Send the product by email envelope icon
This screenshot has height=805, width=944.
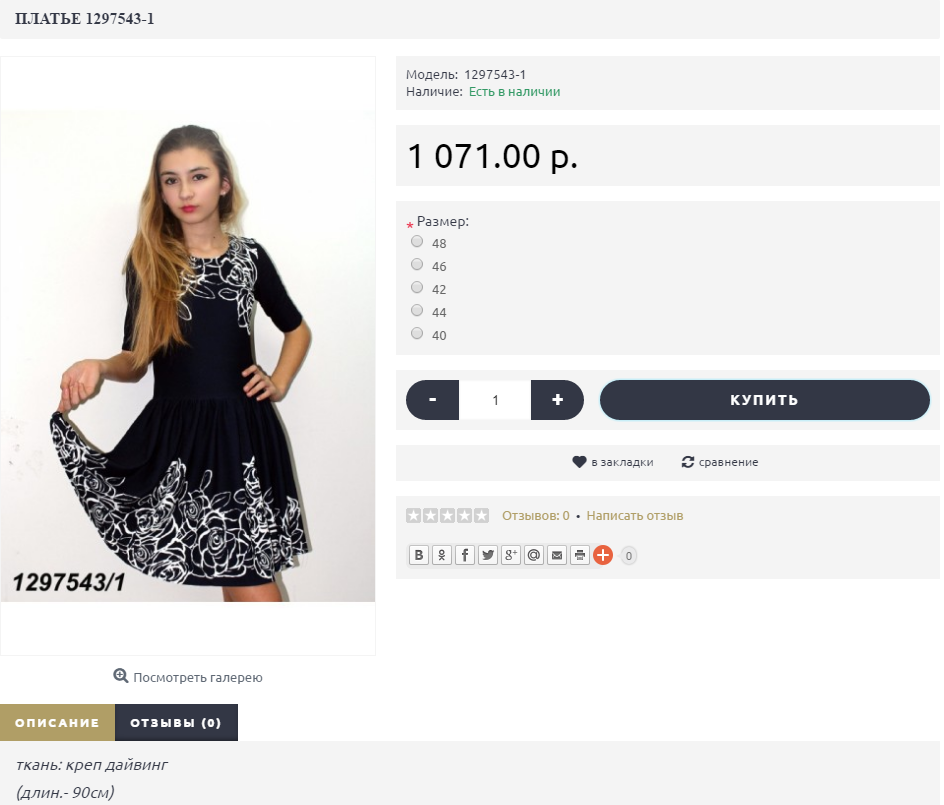tap(557, 555)
